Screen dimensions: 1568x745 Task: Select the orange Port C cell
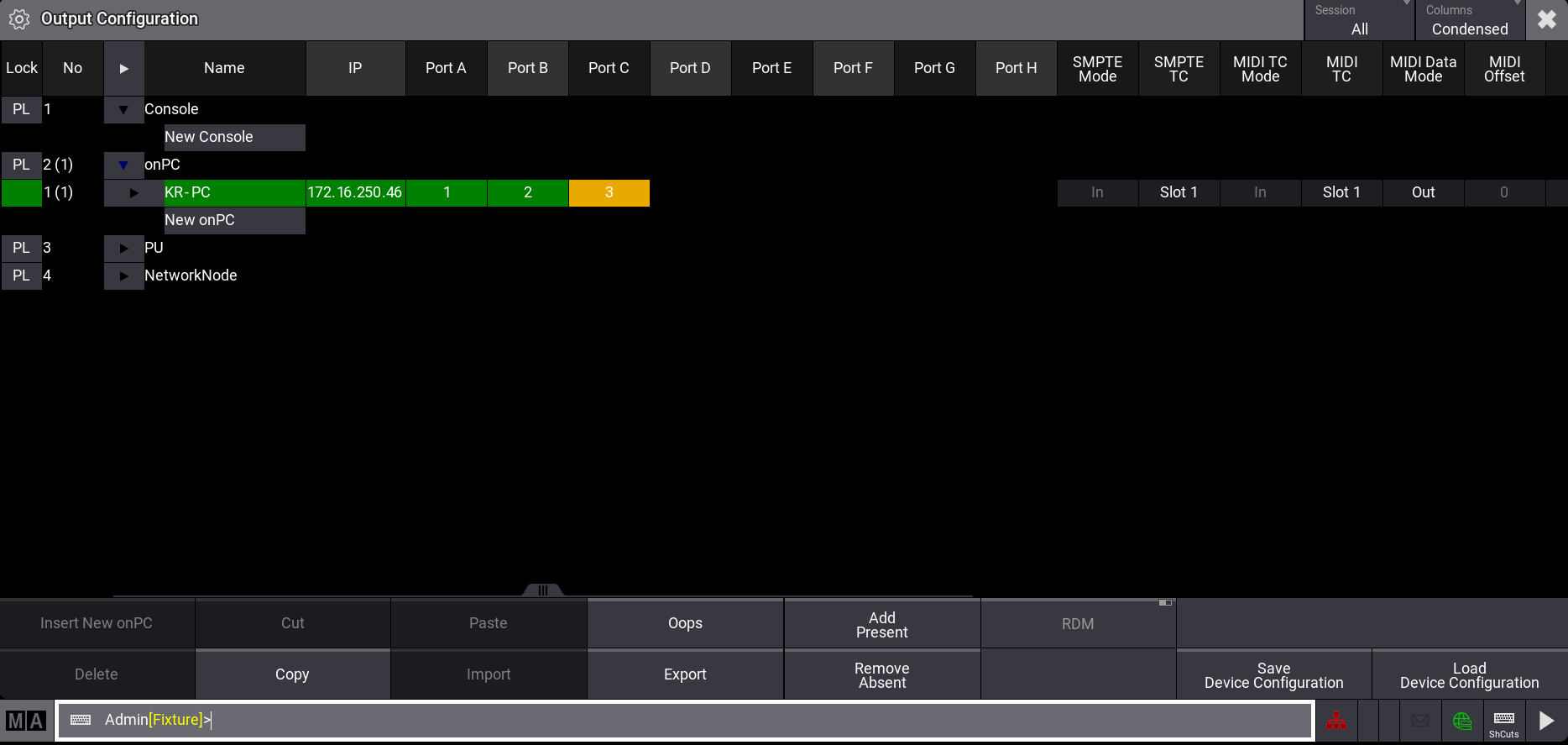tap(609, 192)
